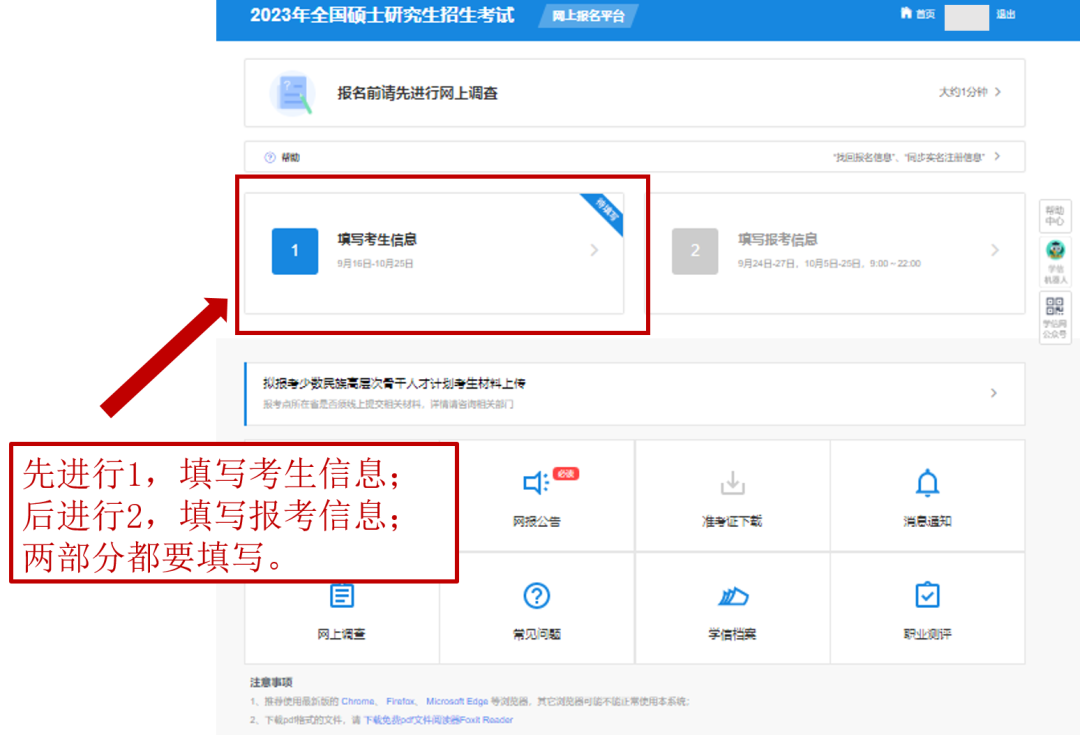Open the 学信档案 icon

click(732, 597)
